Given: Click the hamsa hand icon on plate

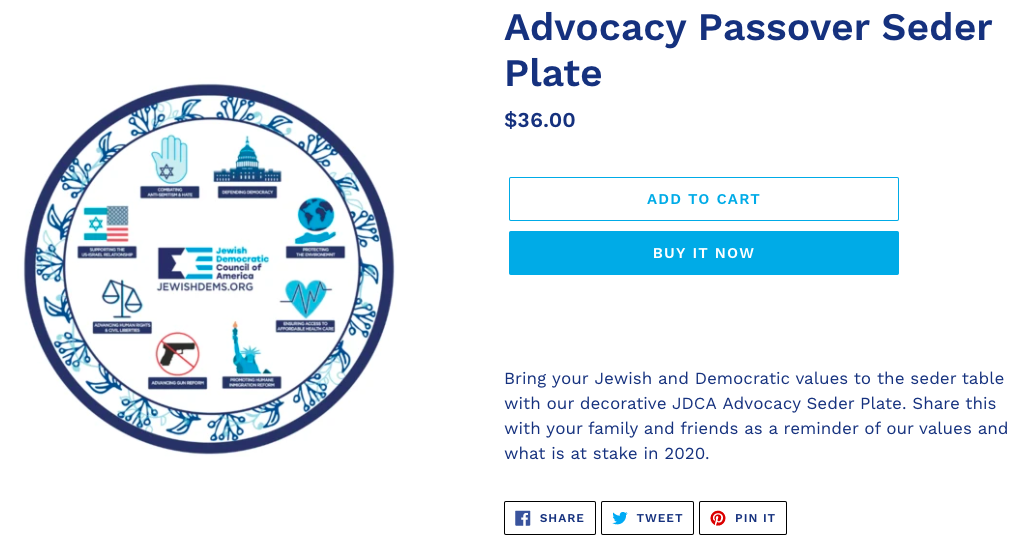Looking at the screenshot, I should click(x=169, y=159).
